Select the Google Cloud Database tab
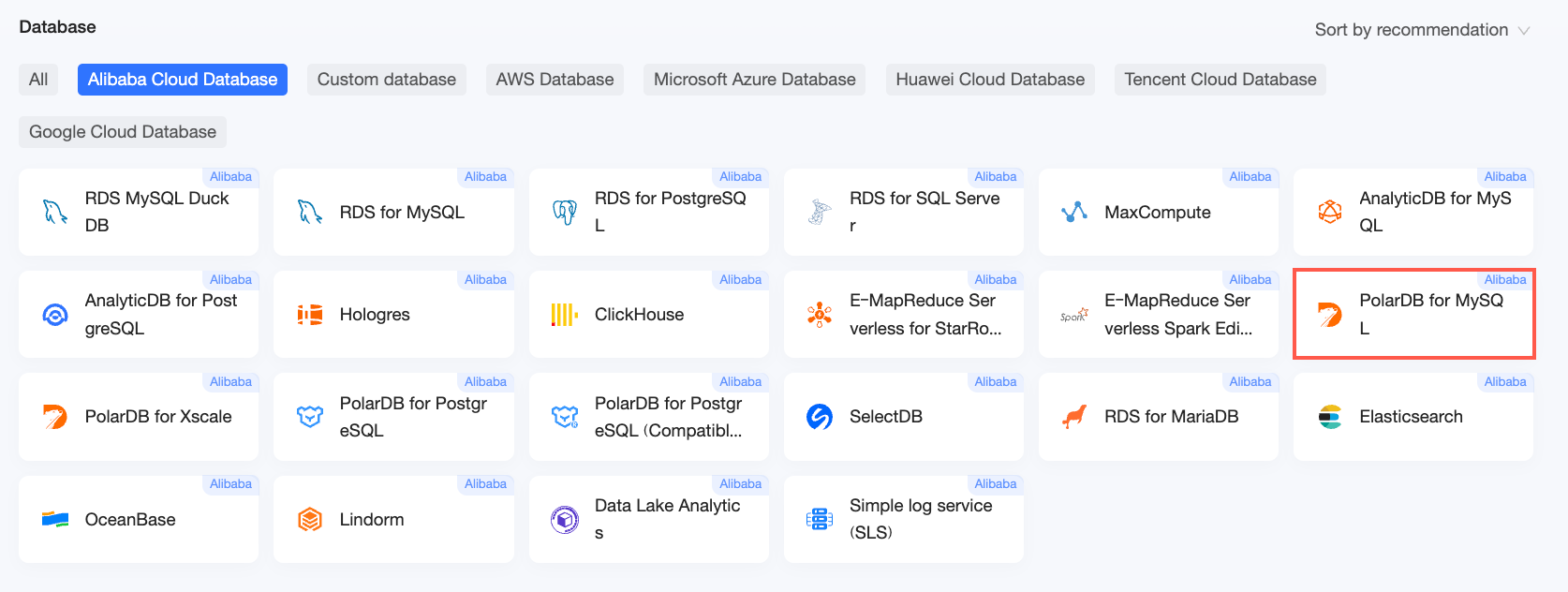The height and width of the screenshot is (592, 1568). click(x=123, y=132)
